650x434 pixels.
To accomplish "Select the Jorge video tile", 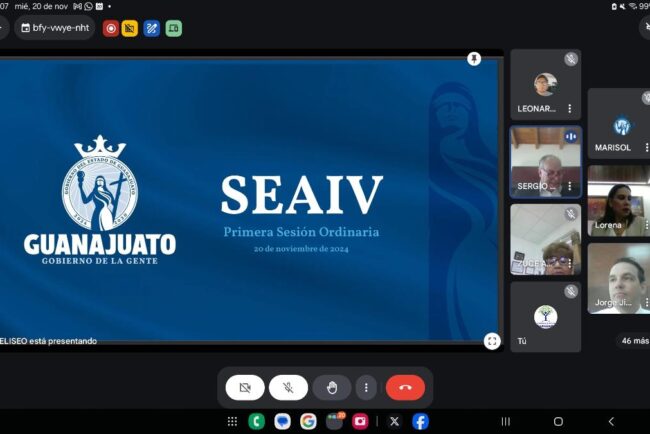I will tap(618, 278).
